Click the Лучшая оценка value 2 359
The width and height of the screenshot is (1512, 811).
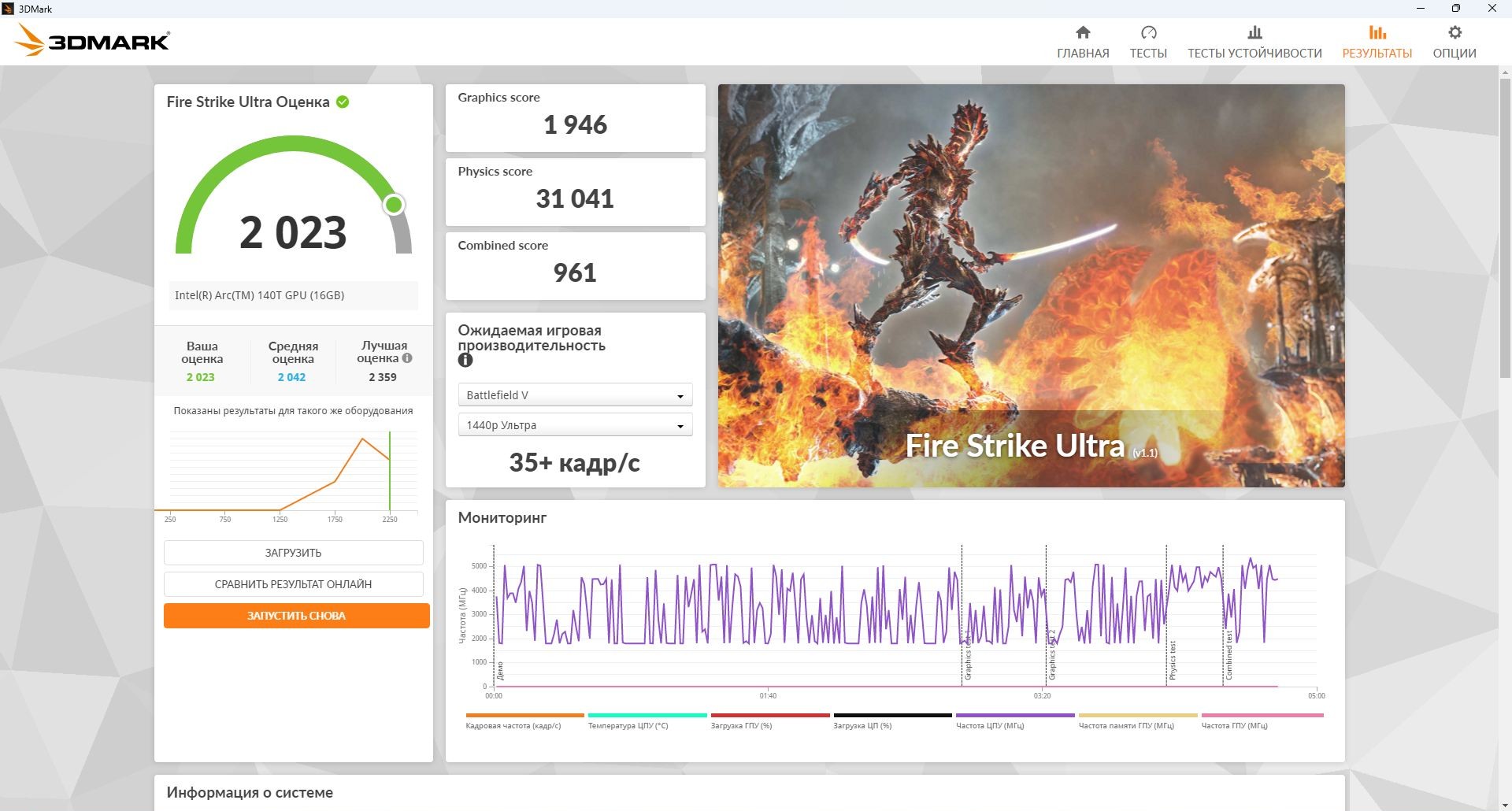tap(383, 377)
